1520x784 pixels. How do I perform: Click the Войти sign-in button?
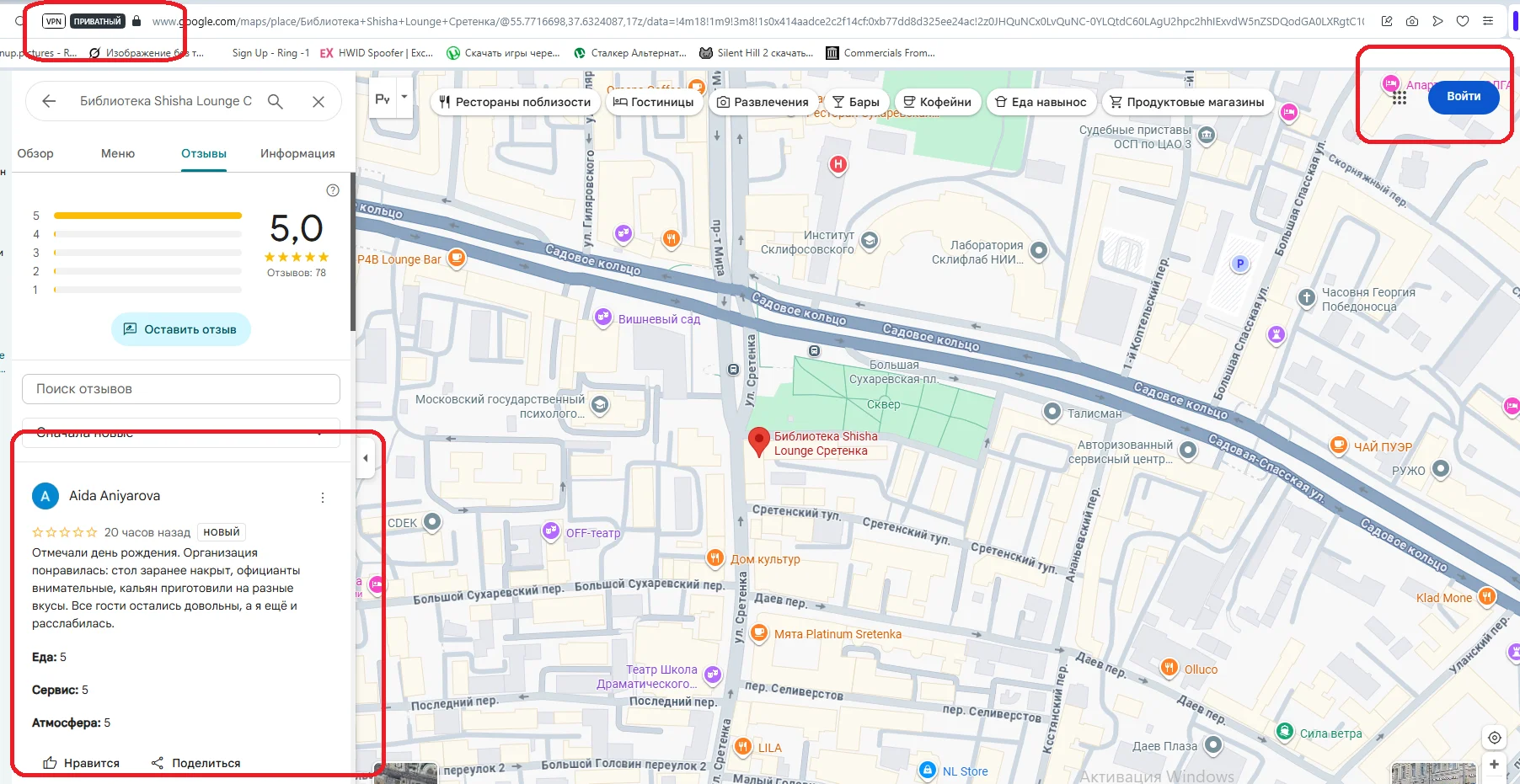click(x=1464, y=96)
